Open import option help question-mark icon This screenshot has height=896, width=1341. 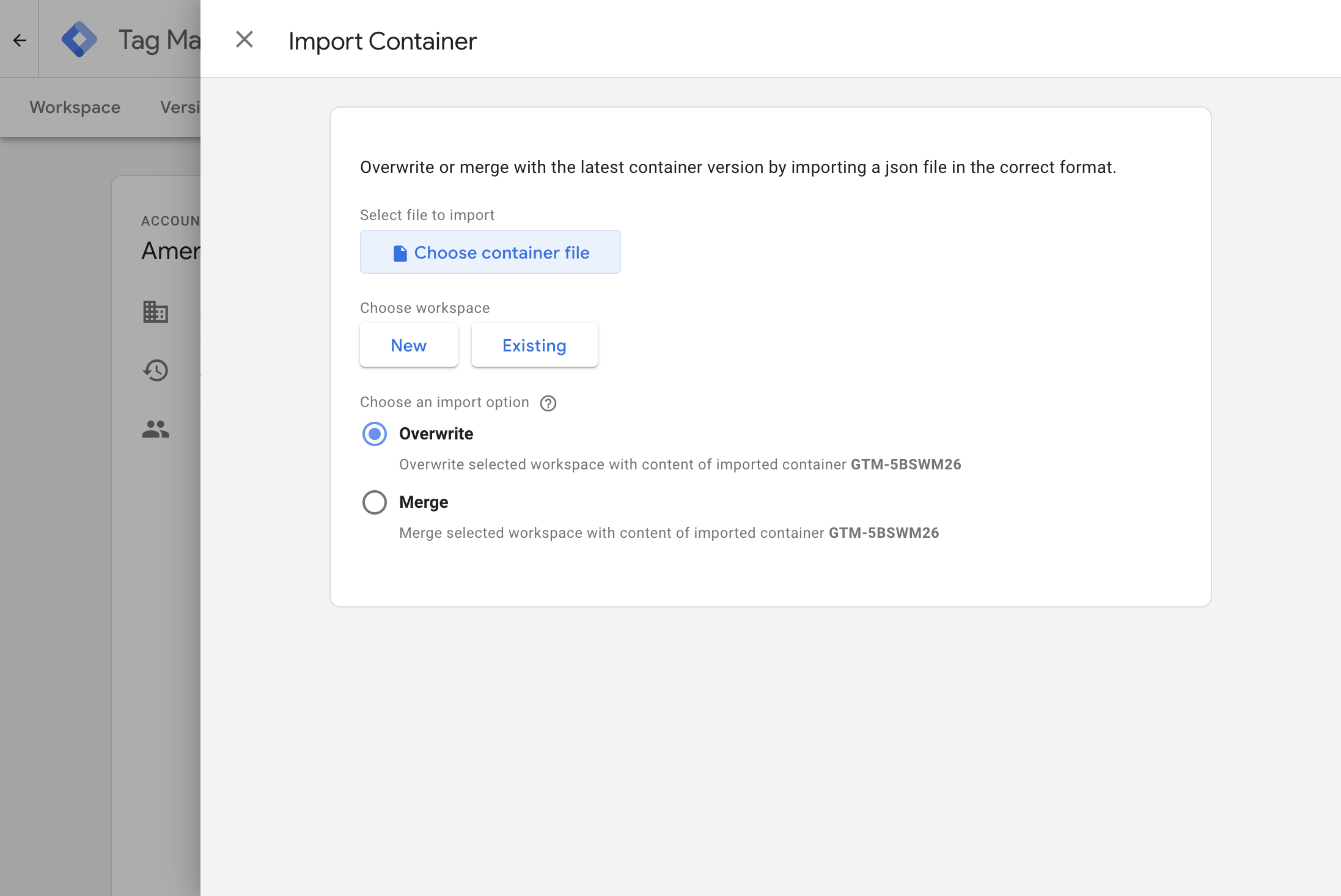coord(548,403)
